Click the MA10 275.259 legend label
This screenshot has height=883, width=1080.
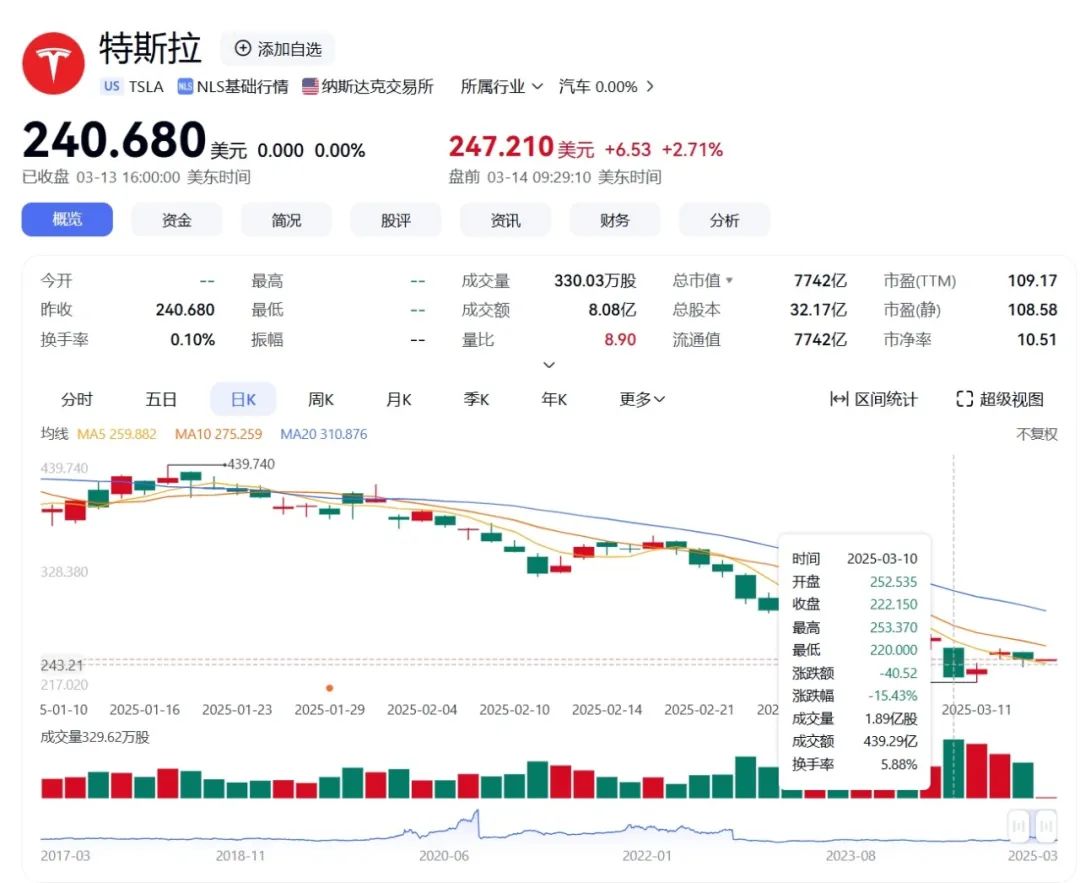click(218, 434)
